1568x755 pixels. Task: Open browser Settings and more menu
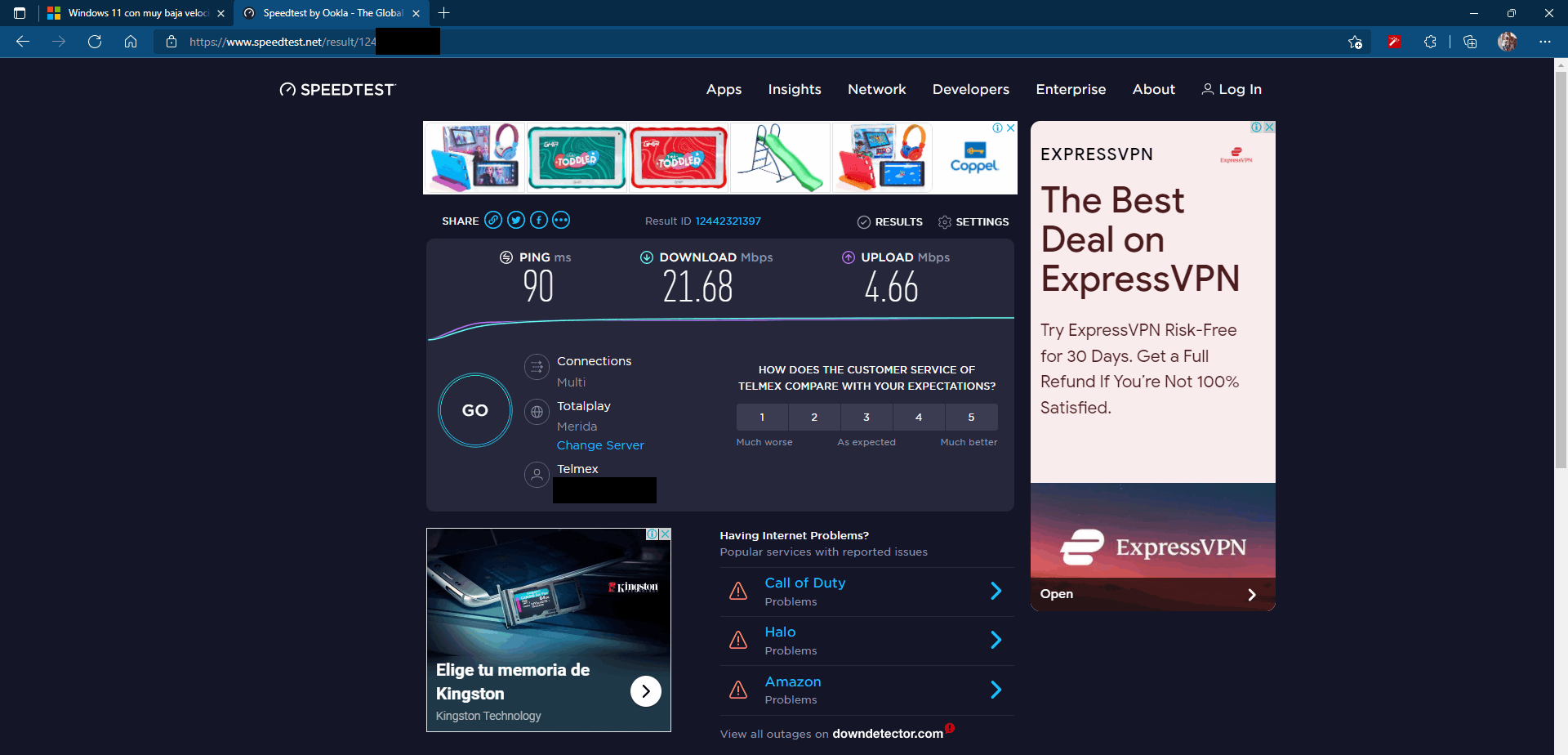coord(1545,42)
